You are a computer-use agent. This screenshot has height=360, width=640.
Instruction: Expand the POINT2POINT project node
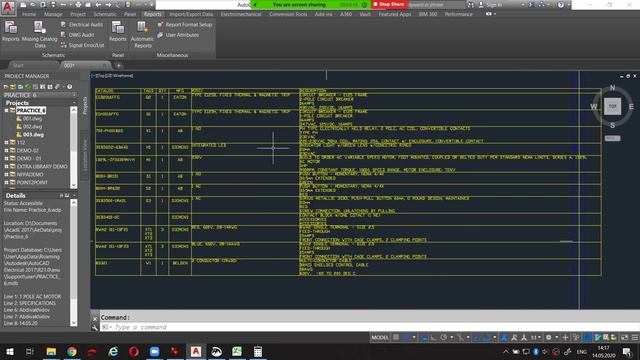(x=7, y=182)
